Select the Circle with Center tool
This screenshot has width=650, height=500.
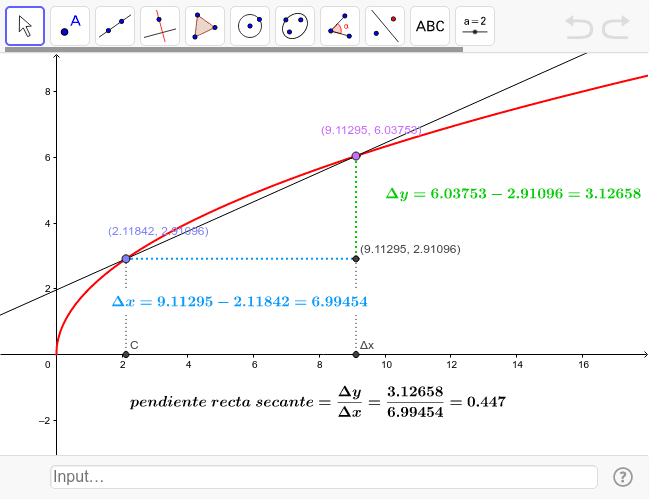250,26
